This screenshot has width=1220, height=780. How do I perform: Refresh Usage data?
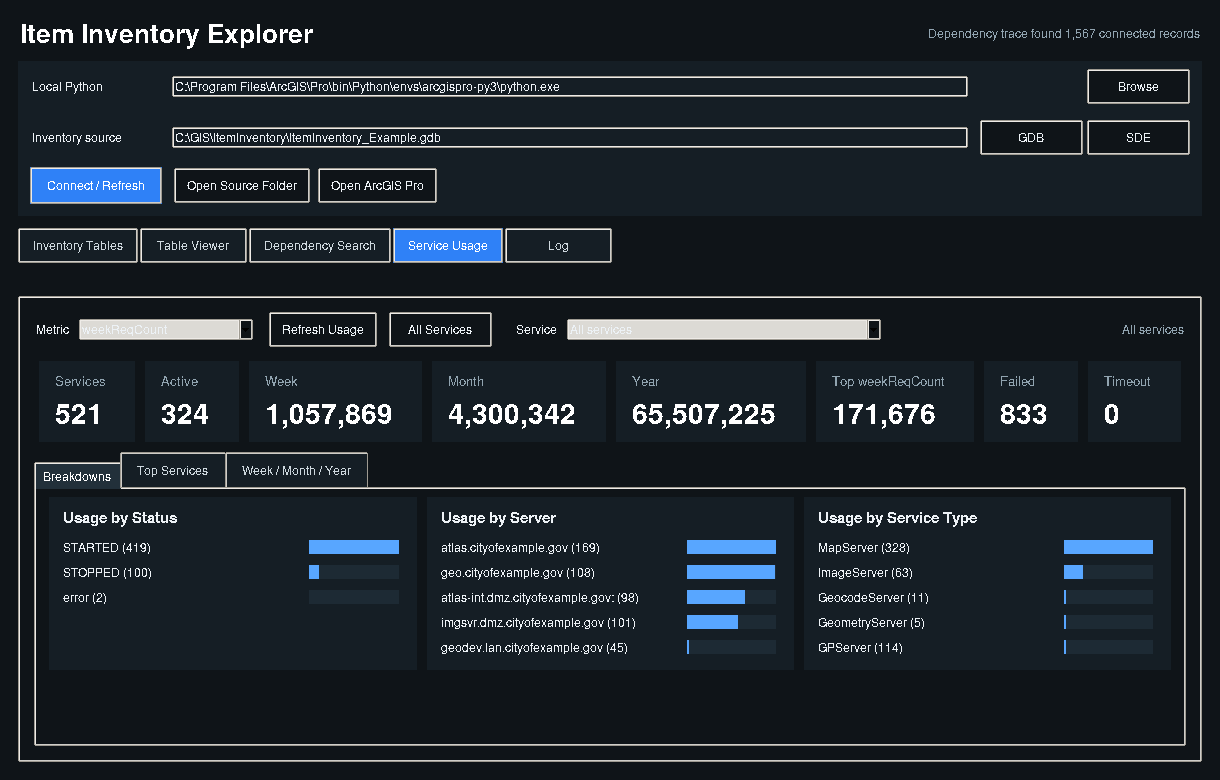323,330
